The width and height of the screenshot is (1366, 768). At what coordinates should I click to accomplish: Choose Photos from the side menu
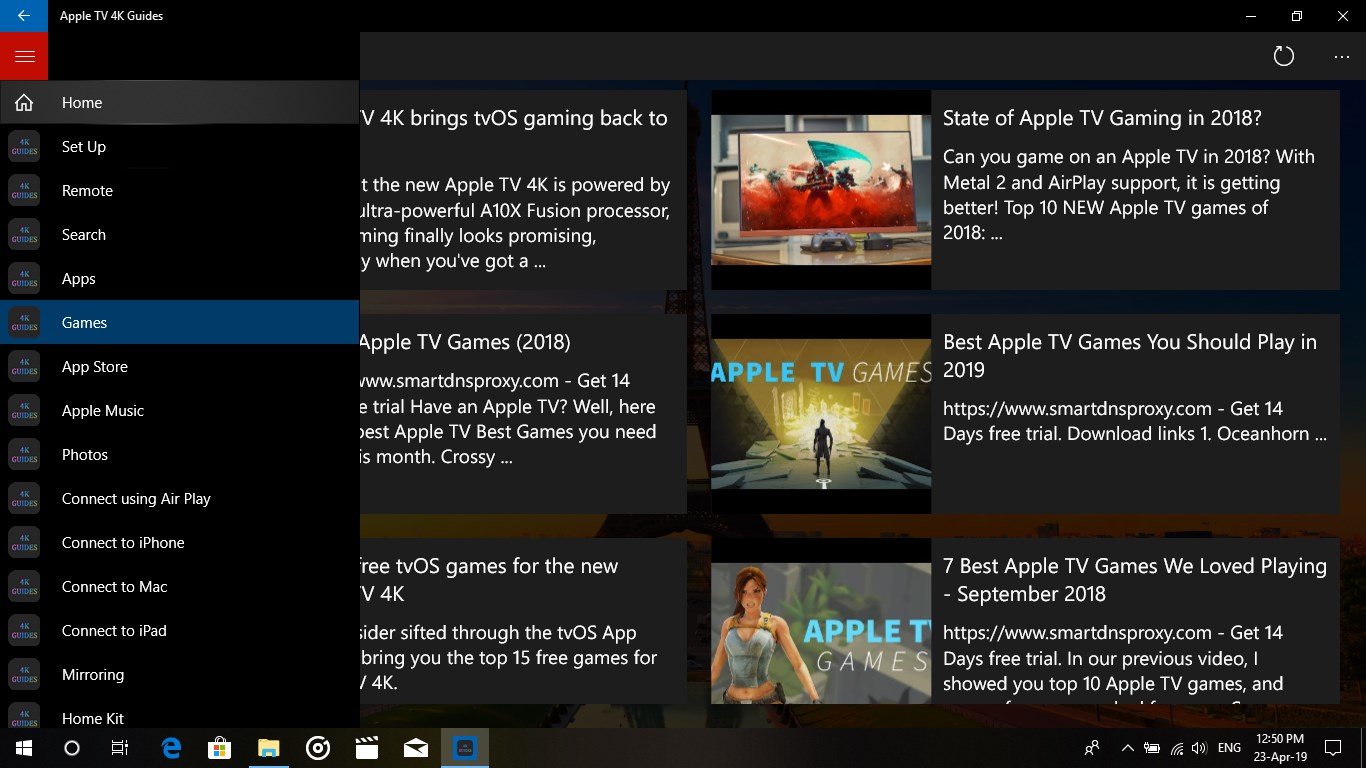tap(180, 454)
